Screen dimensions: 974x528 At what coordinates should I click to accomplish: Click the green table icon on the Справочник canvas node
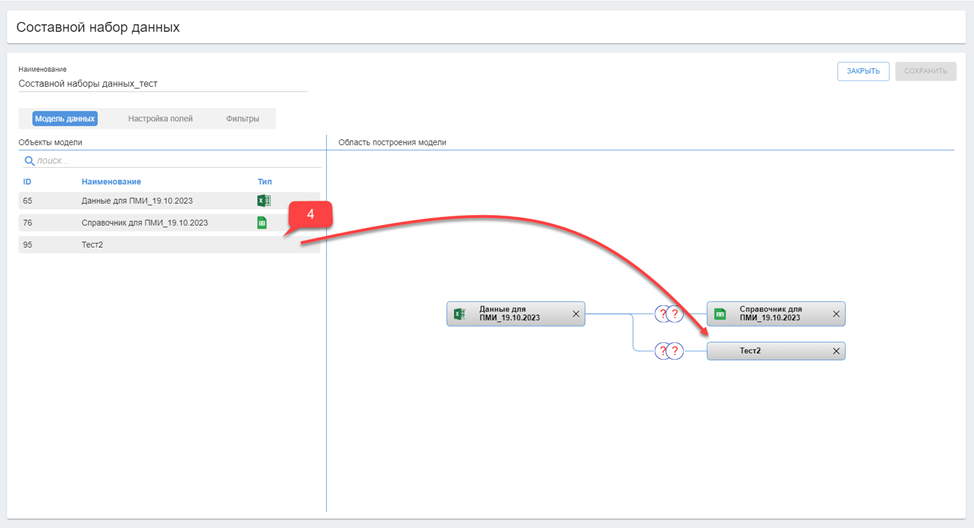point(720,314)
